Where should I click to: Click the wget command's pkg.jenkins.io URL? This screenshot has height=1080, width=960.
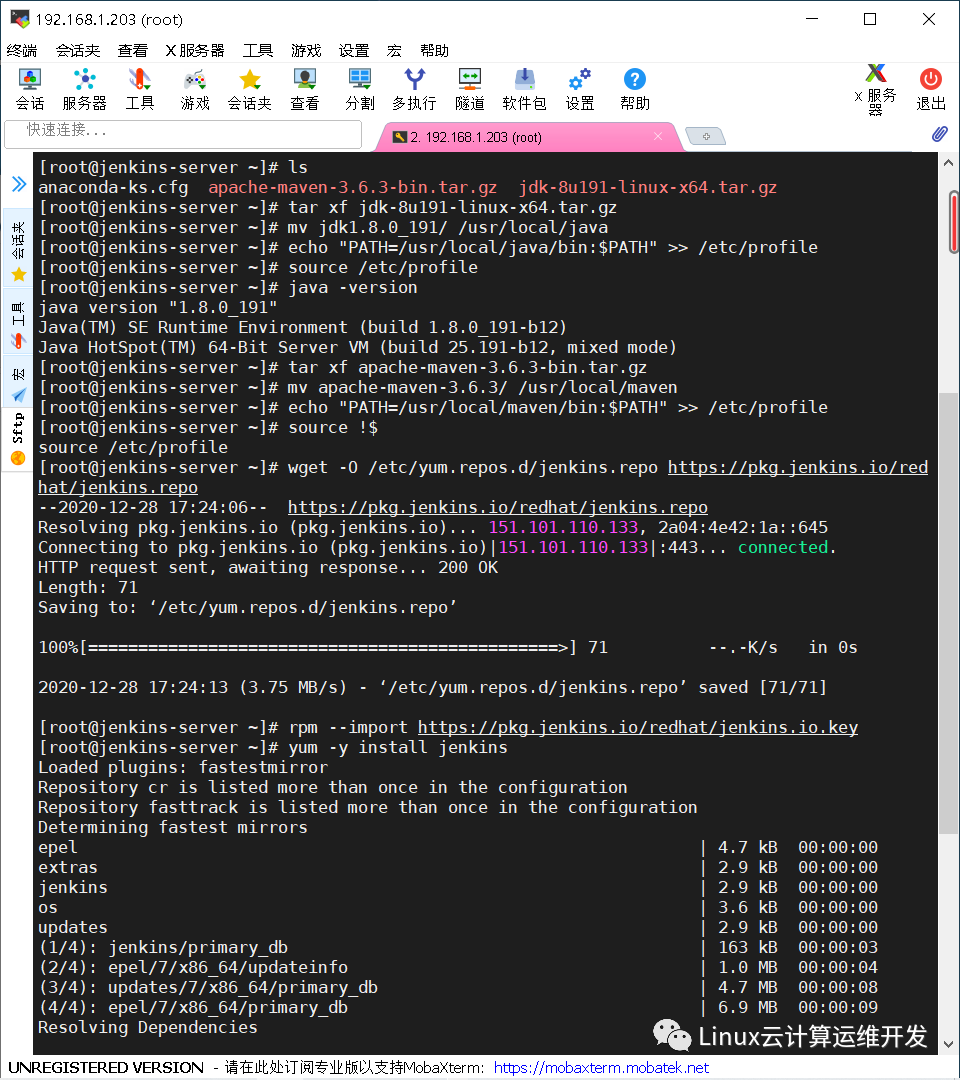pos(797,467)
